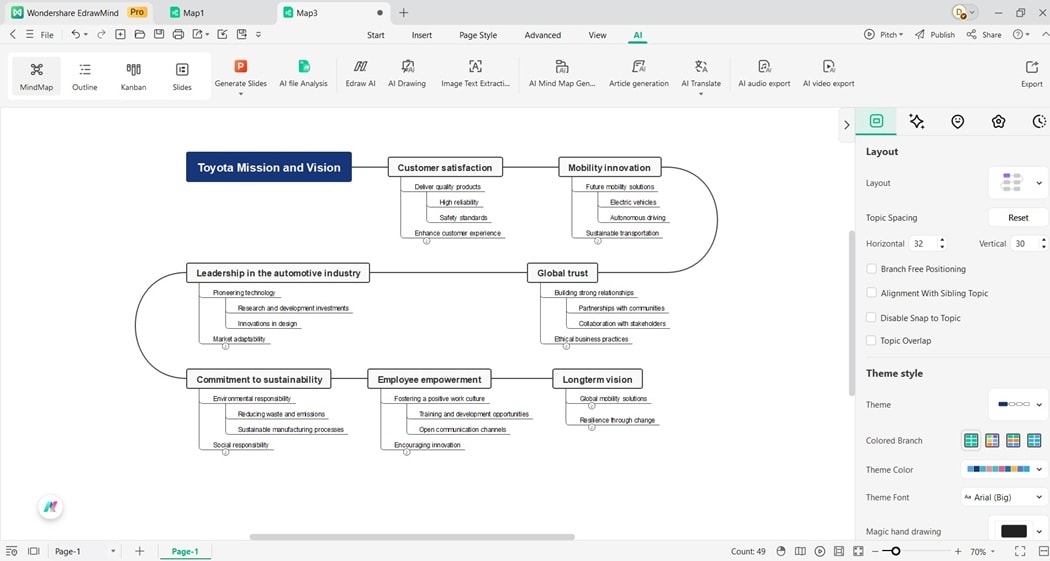Open the AI Translate tool
The image size is (1050, 561).
[701, 74]
